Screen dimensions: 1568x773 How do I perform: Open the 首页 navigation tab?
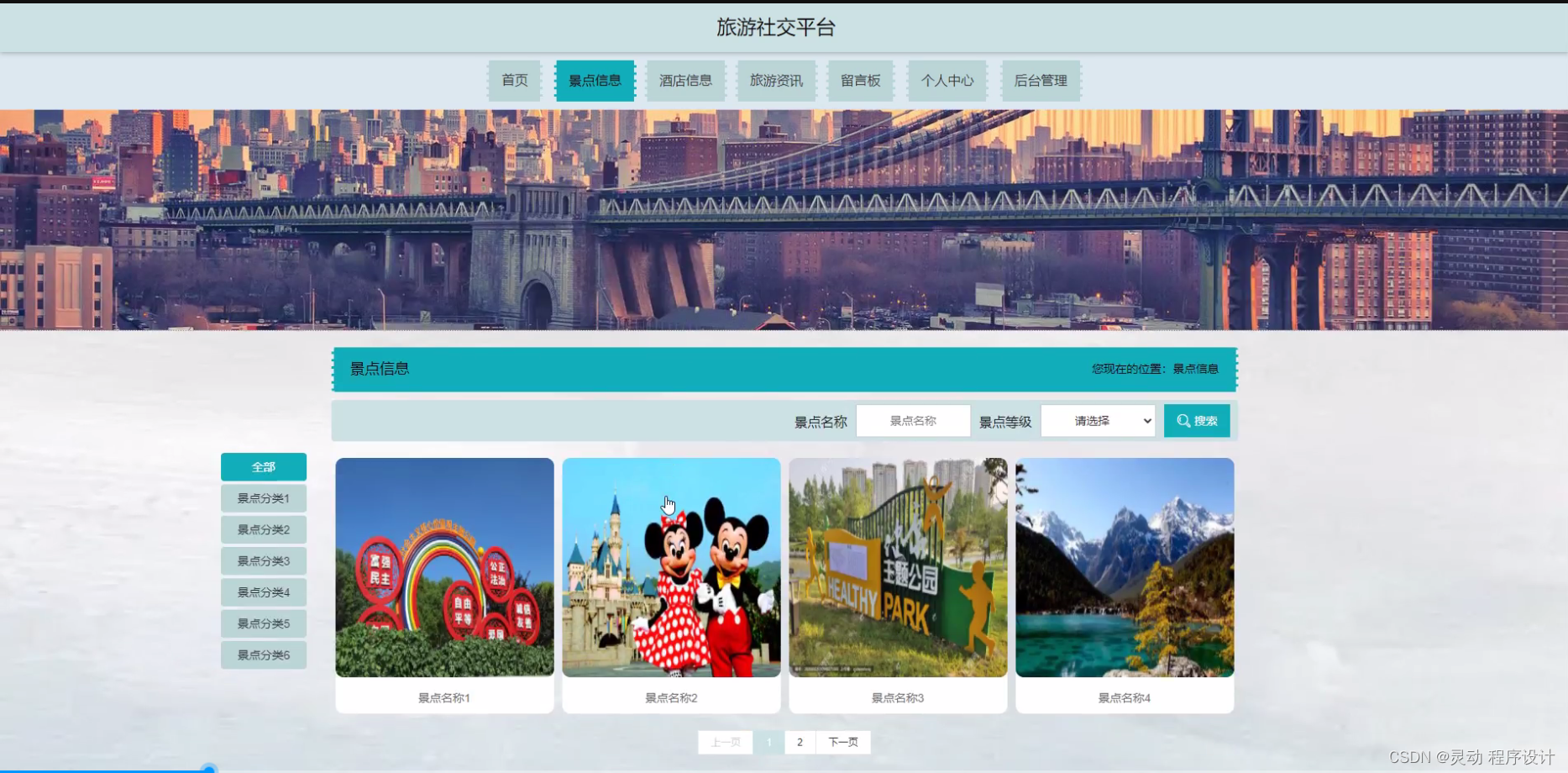pos(514,81)
